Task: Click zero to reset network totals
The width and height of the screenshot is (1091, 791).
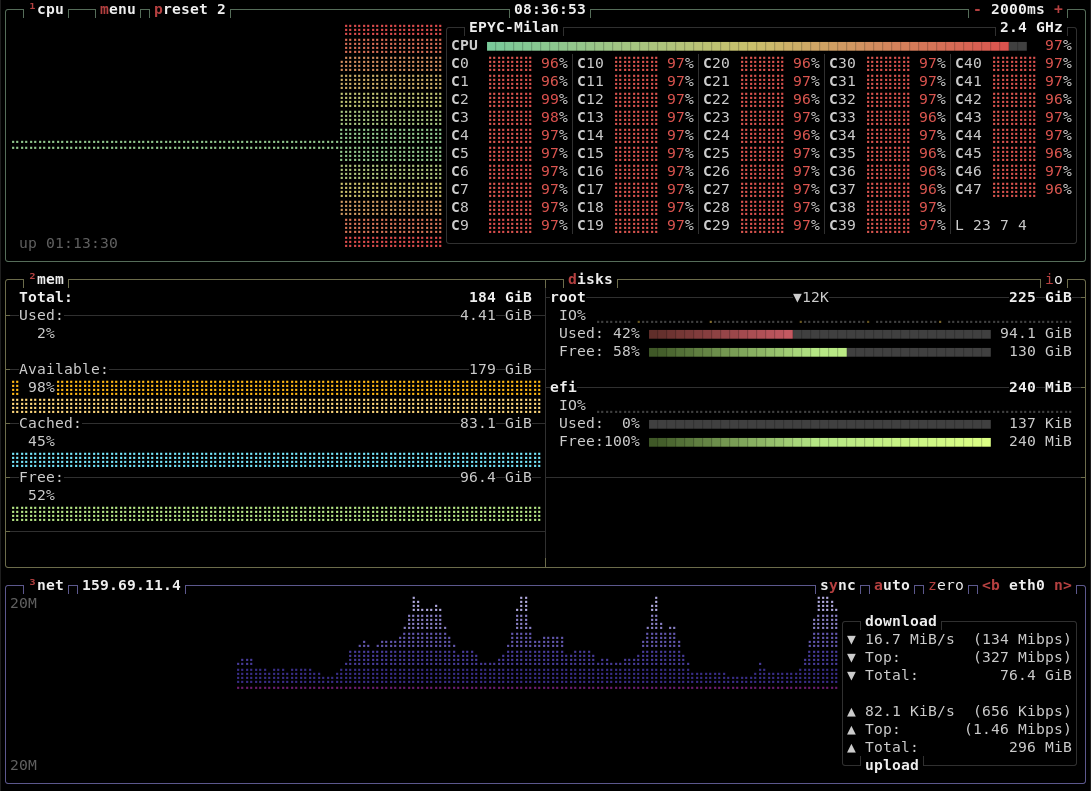Action: tap(946, 585)
